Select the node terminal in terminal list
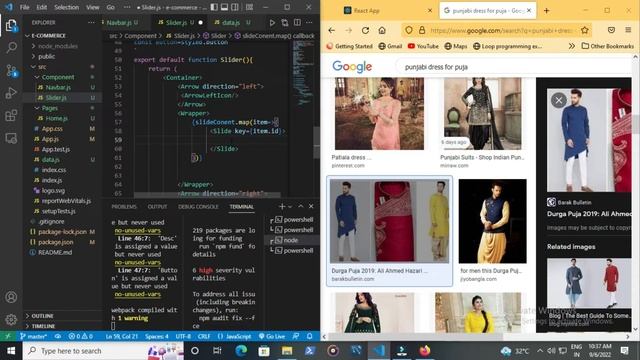Image resolution: width=640 pixels, height=360 pixels. [x=291, y=240]
